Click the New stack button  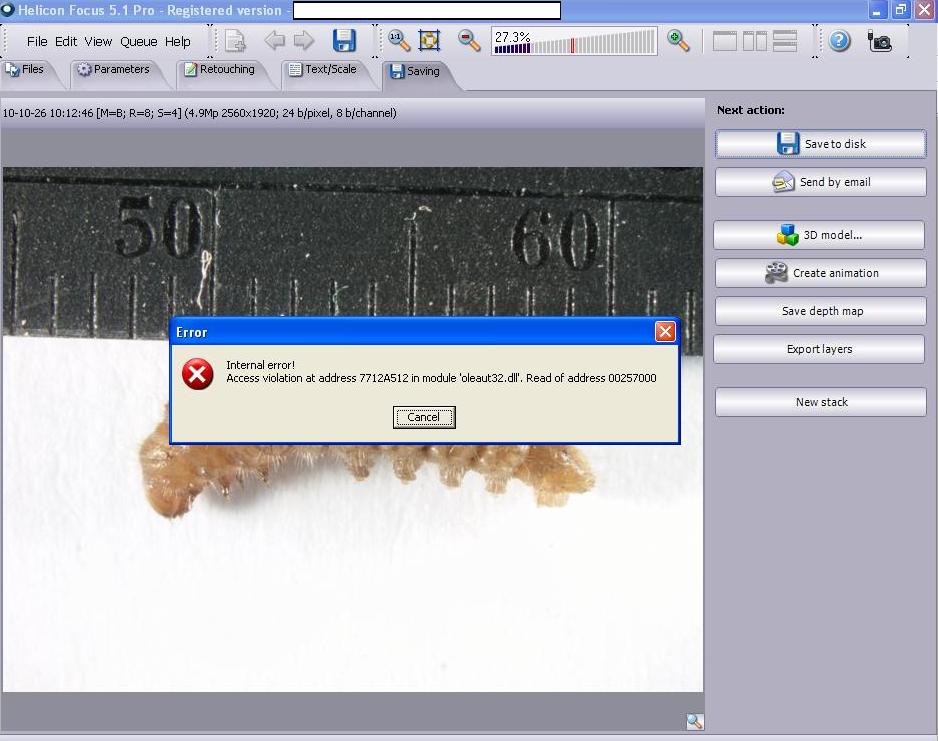tap(820, 402)
